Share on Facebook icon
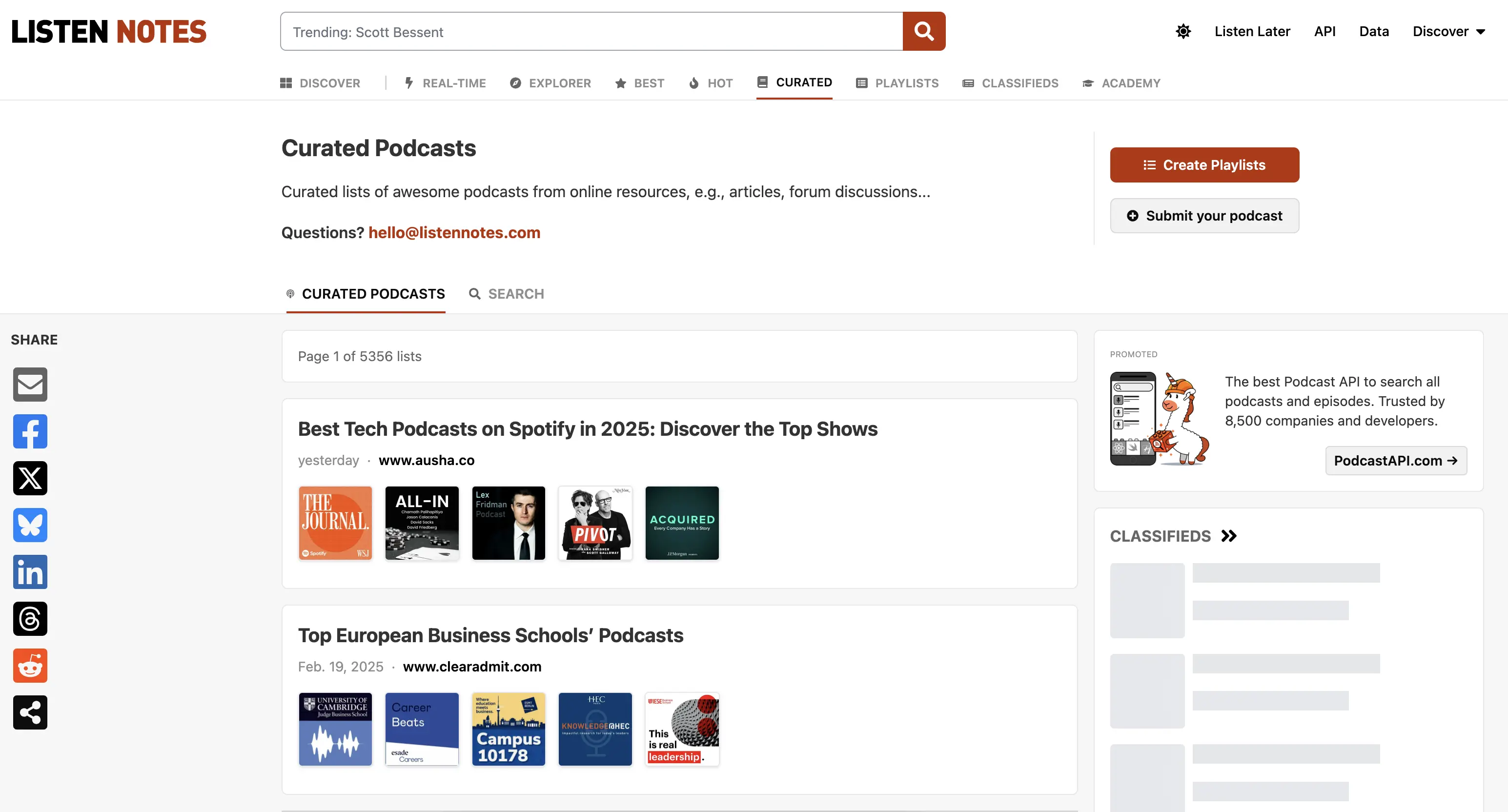Screen dimensions: 1508x812 30,431
